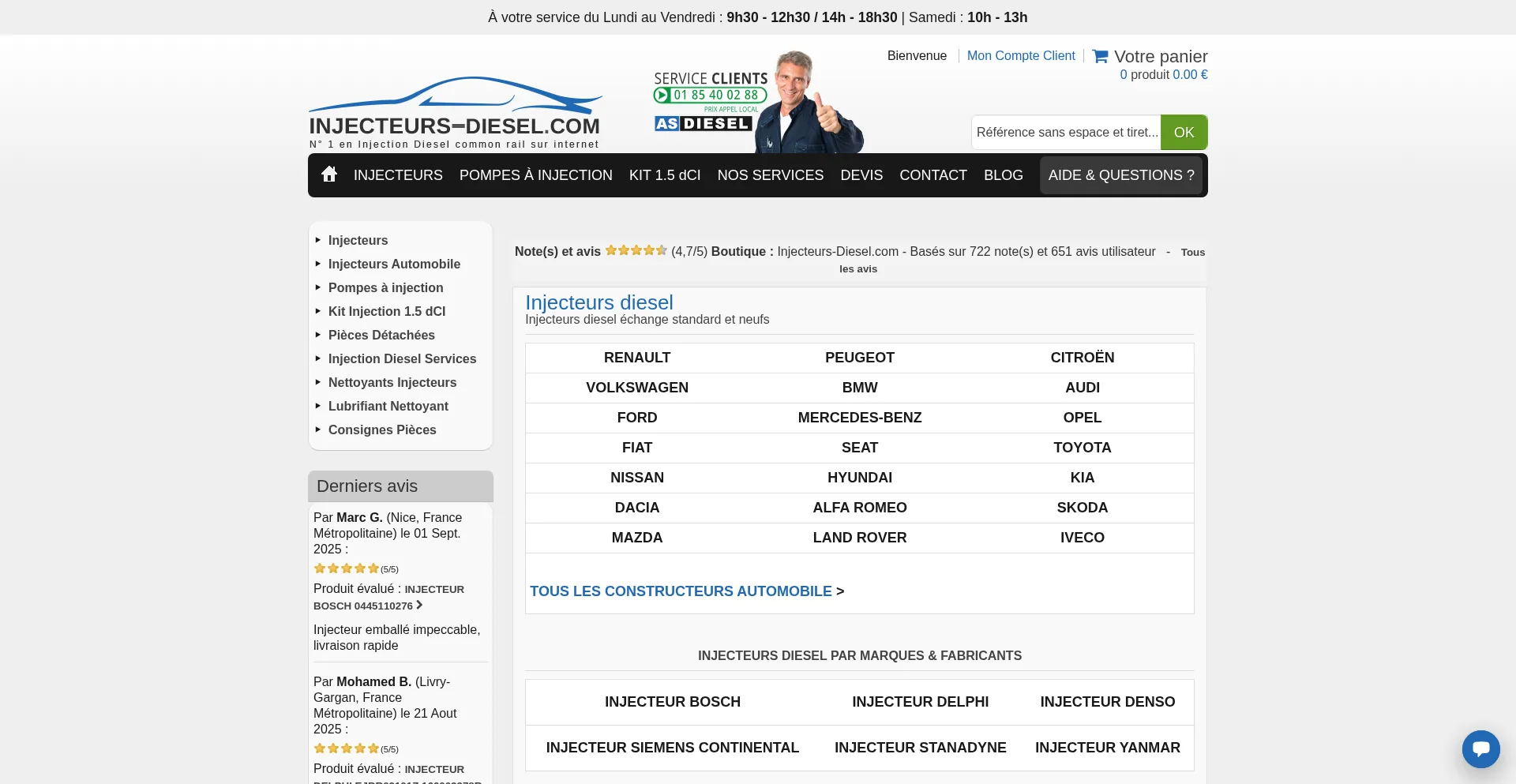
Task: Go to the home page icon
Action: [329, 174]
